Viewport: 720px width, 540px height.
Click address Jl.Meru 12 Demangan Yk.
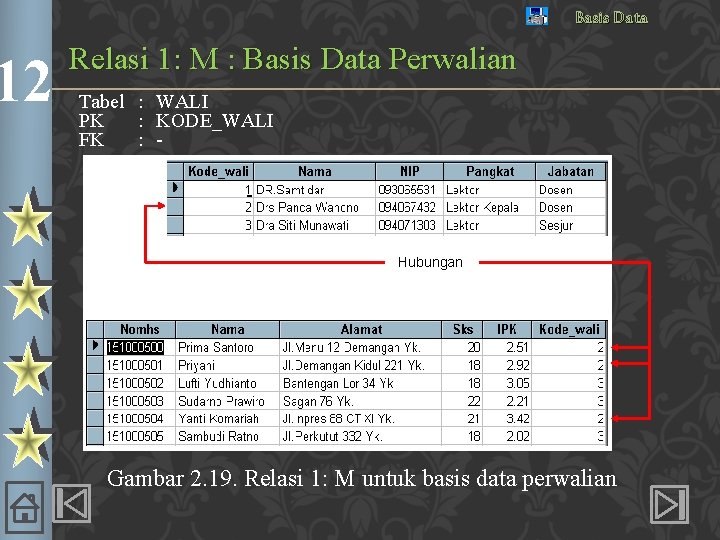pos(352,347)
